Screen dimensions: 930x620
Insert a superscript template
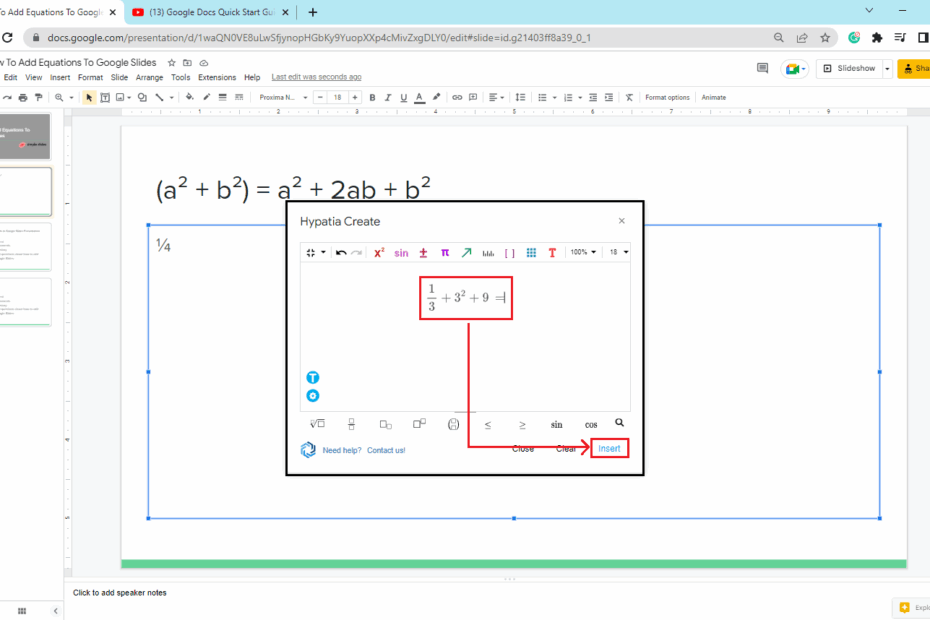point(419,424)
